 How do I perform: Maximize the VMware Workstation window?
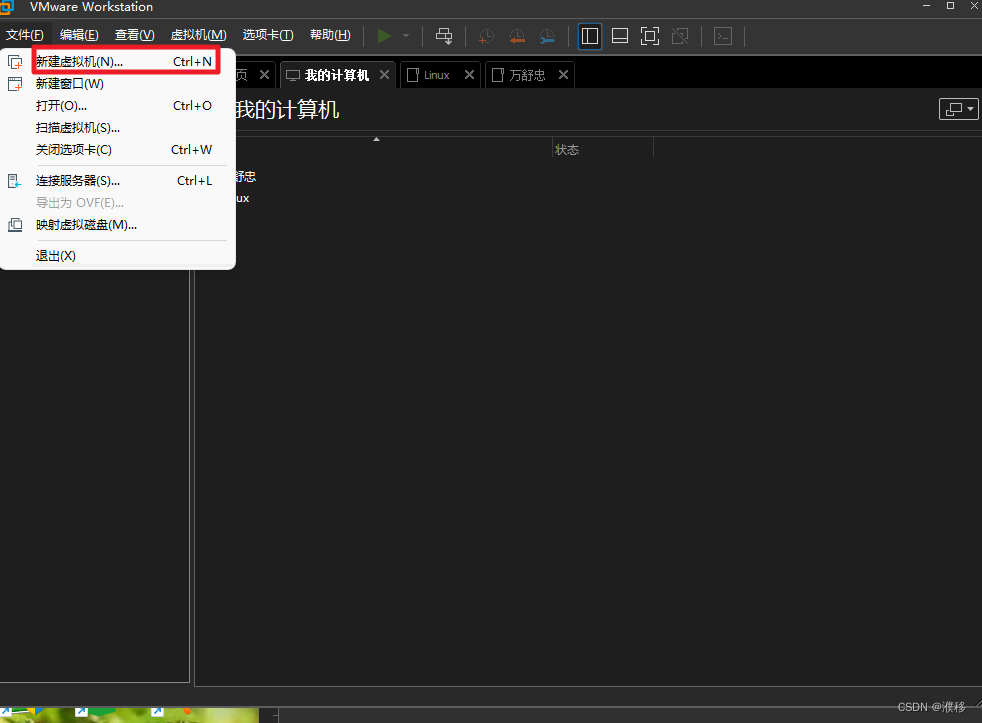pyautogui.click(x=950, y=6)
